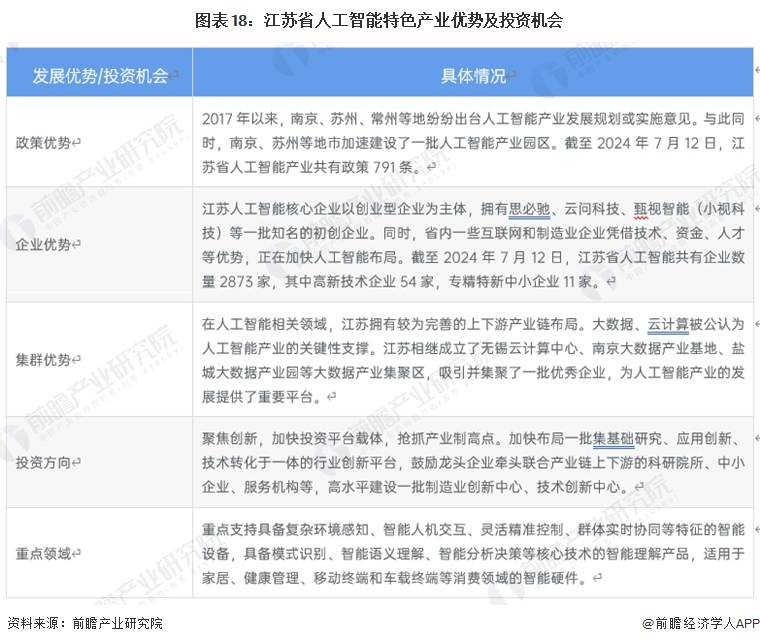
Task: Click the underlined term 云计算
Action: click(x=667, y=325)
